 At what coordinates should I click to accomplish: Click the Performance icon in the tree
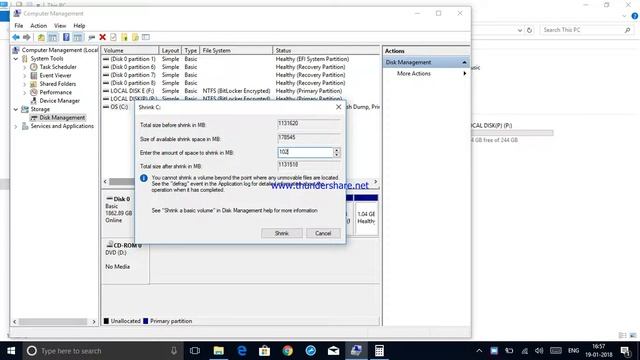click(x=34, y=92)
